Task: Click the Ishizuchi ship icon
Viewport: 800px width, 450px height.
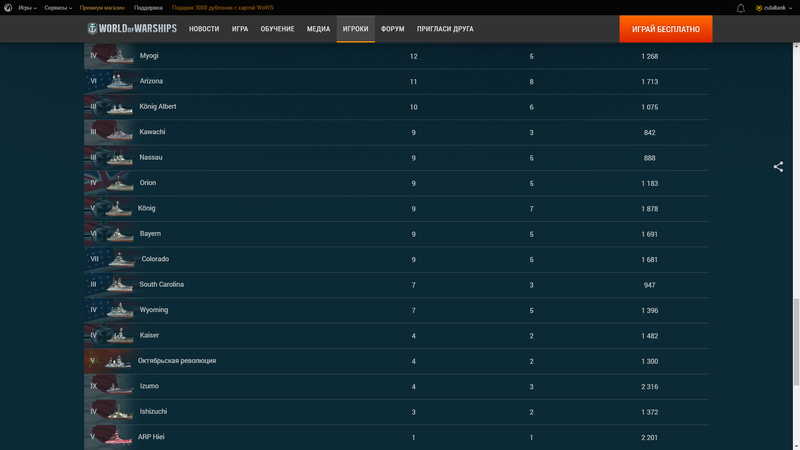Action: (x=120, y=412)
